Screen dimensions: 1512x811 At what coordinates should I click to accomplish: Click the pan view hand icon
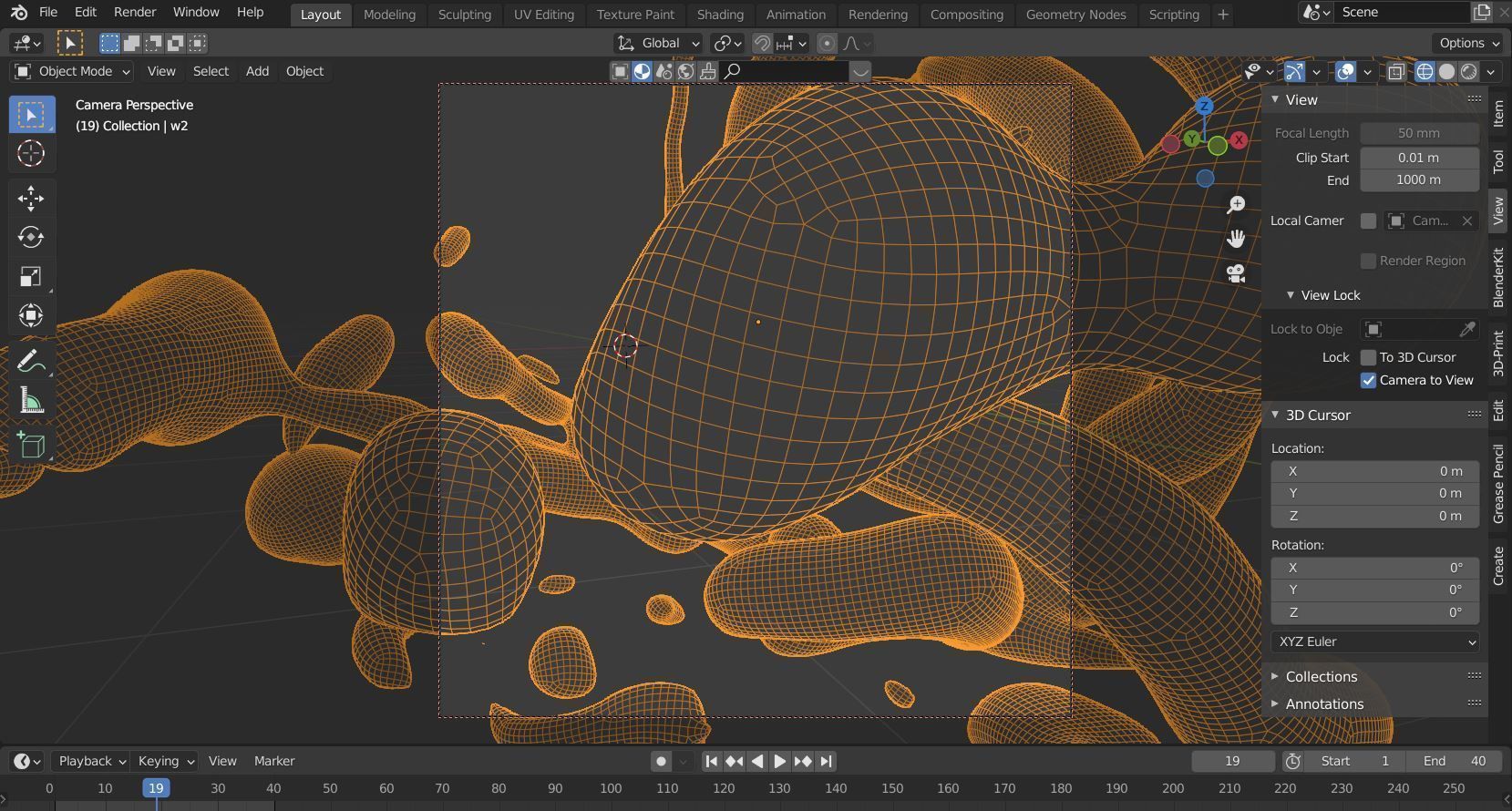tap(1236, 240)
